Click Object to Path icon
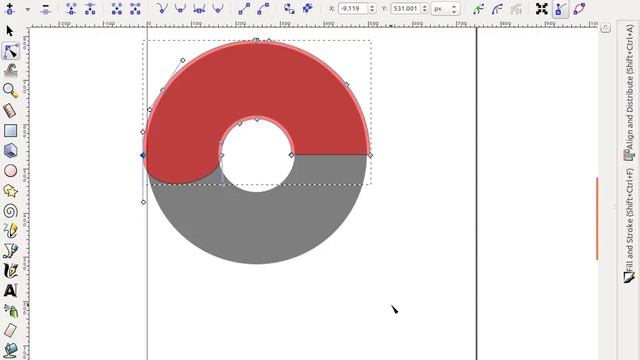This screenshot has height=360, width=640. tap(289, 9)
